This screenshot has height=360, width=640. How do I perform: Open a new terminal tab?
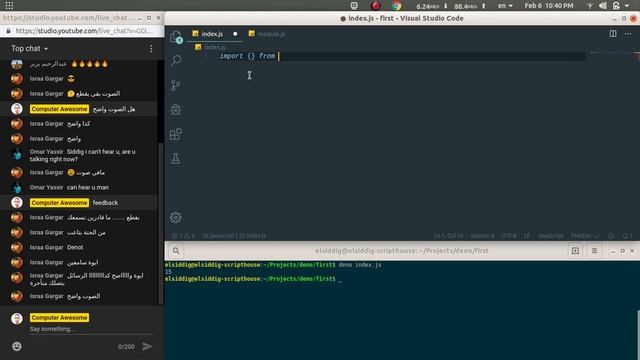tap(575, 251)
